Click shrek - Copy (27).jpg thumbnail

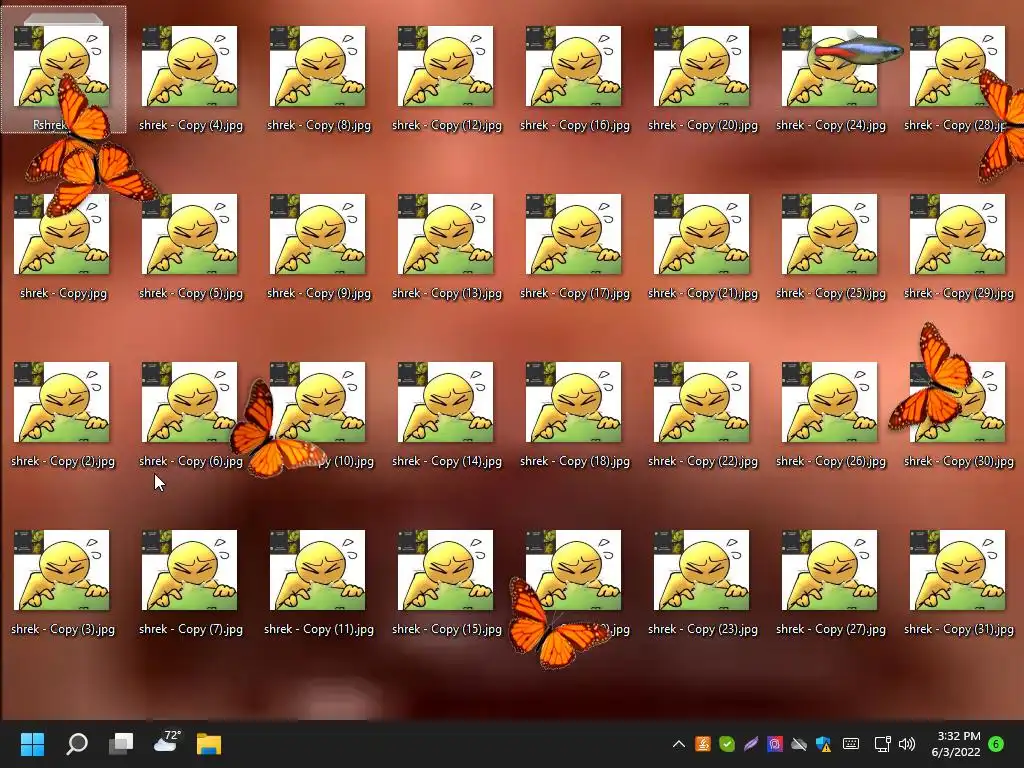tap(829, 571)
